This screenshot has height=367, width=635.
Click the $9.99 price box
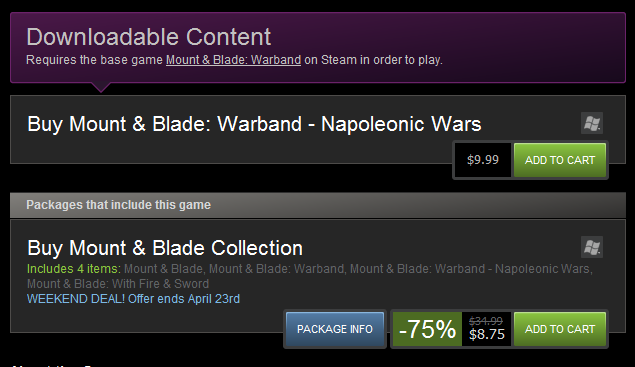coord(483,160)
